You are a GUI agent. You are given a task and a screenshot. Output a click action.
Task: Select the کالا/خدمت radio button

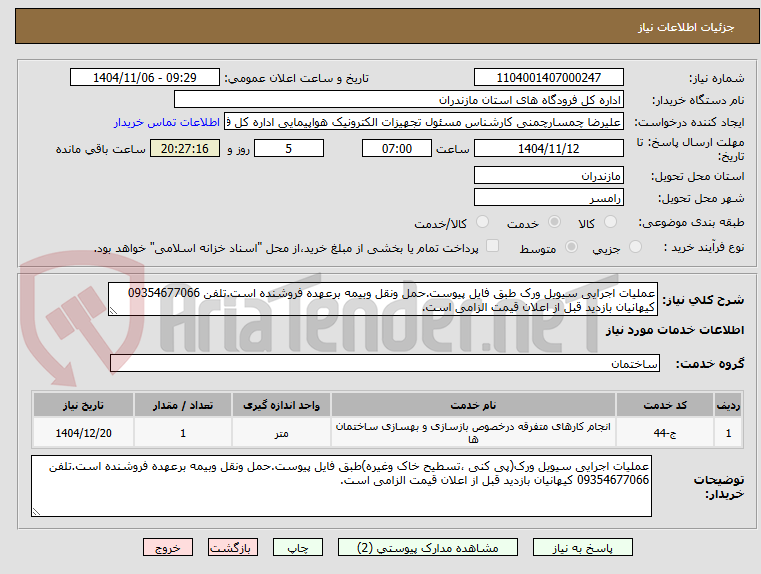tap(482, 222)
